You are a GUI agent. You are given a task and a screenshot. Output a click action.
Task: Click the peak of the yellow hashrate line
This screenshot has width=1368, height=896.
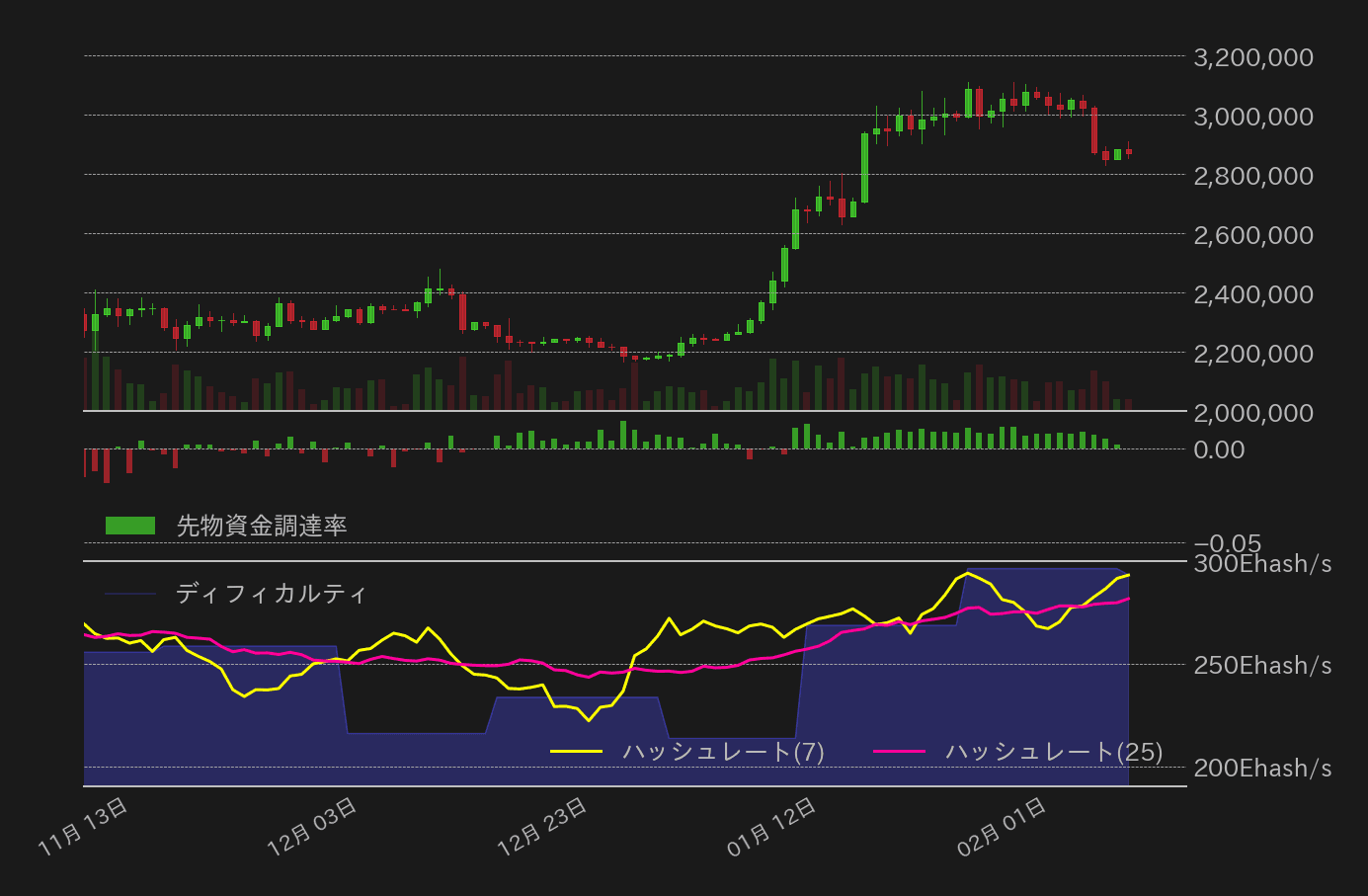click(x=966, y=573)
